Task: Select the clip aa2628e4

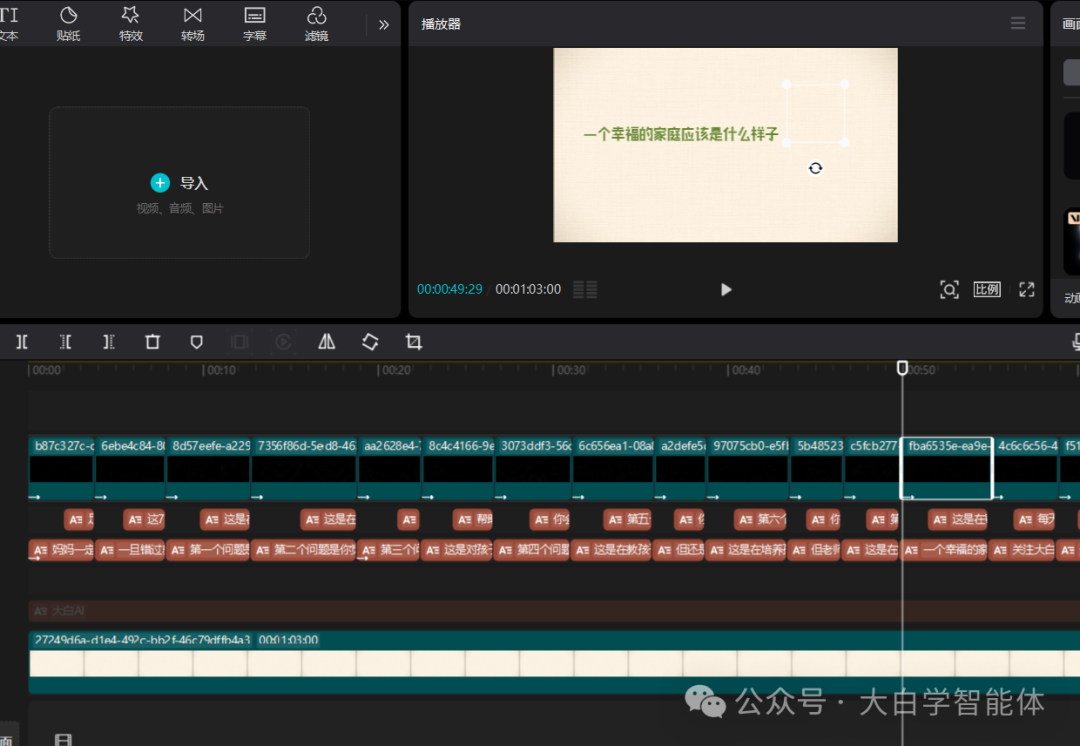Action: pos(390,468)
